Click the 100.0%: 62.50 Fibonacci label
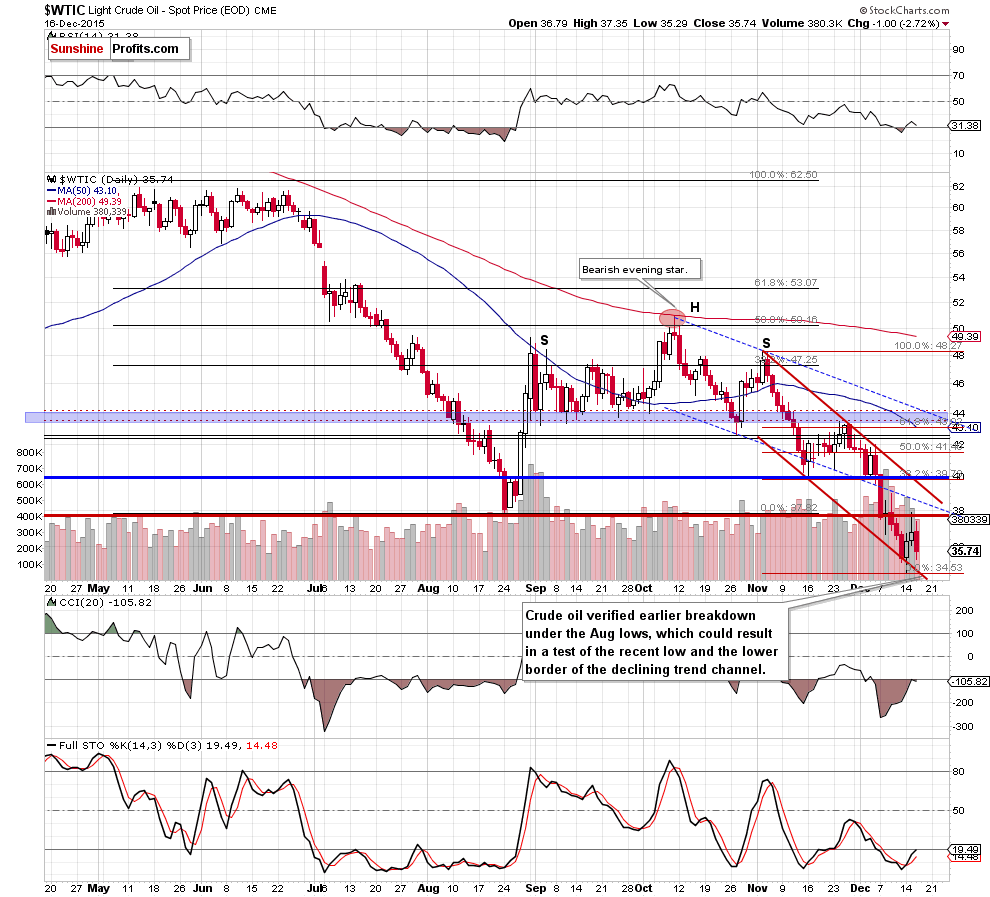The width and height of the screenshot is (990, 897). point(783,174)
